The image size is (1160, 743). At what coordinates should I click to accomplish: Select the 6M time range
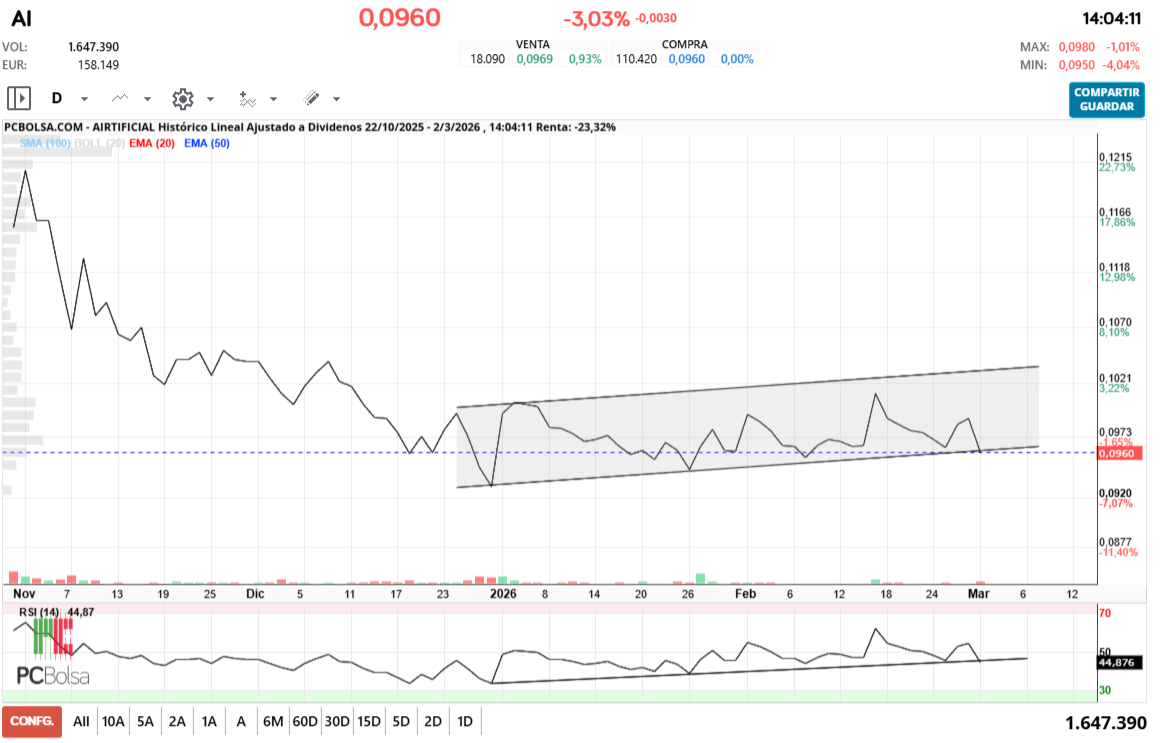pyautogui.click(x=273, y=721)
